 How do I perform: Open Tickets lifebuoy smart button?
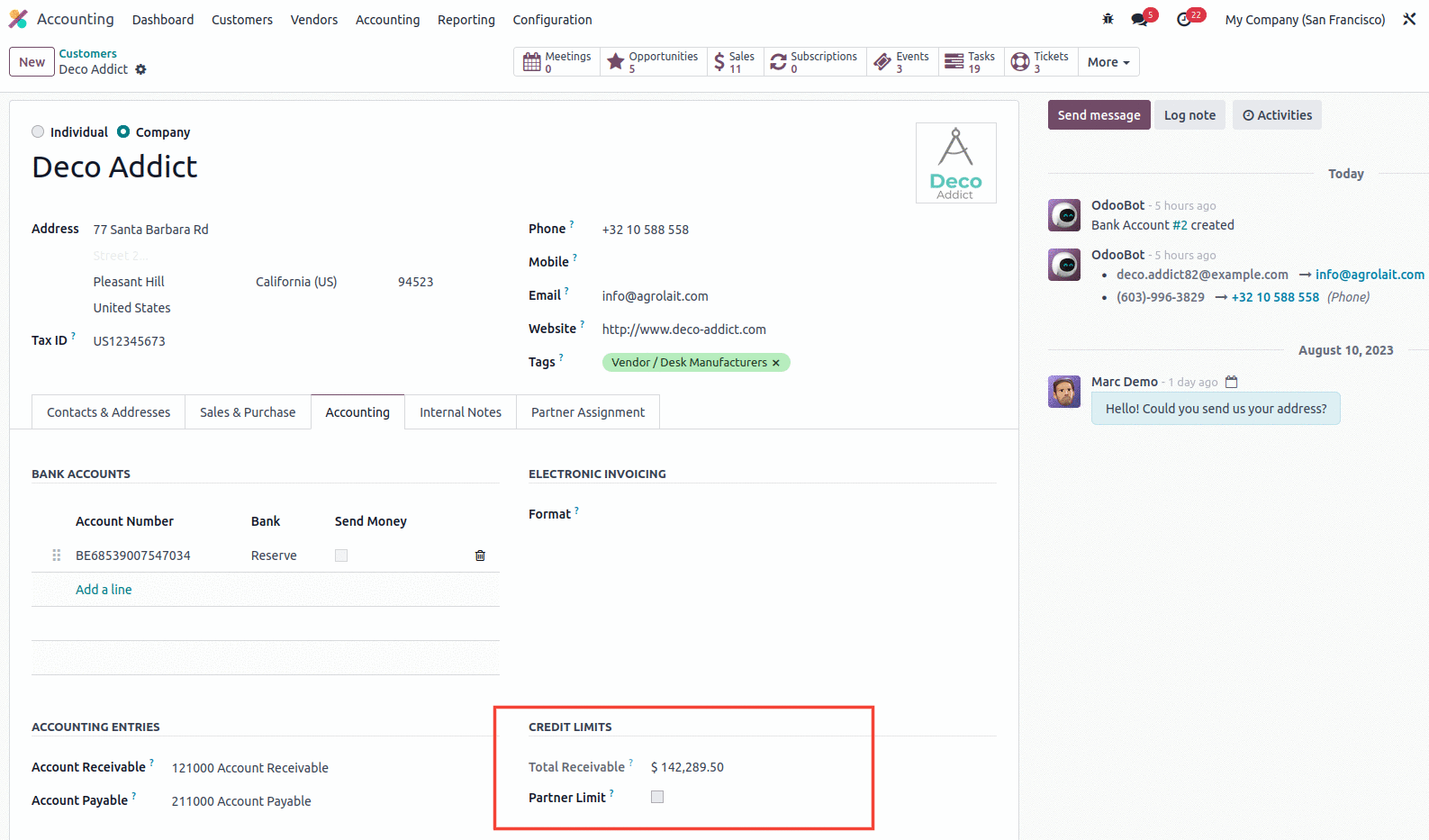1040,62
